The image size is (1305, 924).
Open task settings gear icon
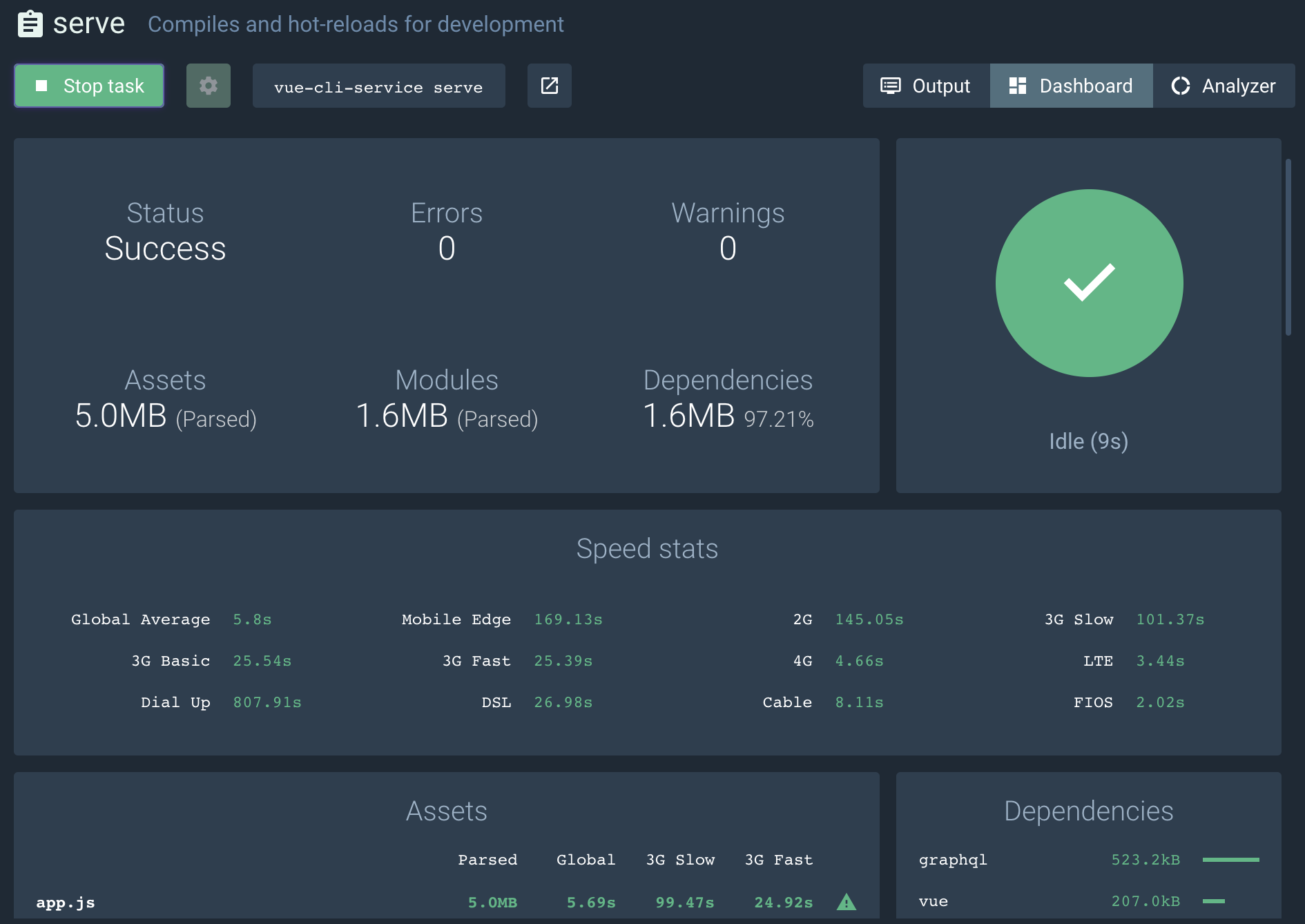point(209,86)
